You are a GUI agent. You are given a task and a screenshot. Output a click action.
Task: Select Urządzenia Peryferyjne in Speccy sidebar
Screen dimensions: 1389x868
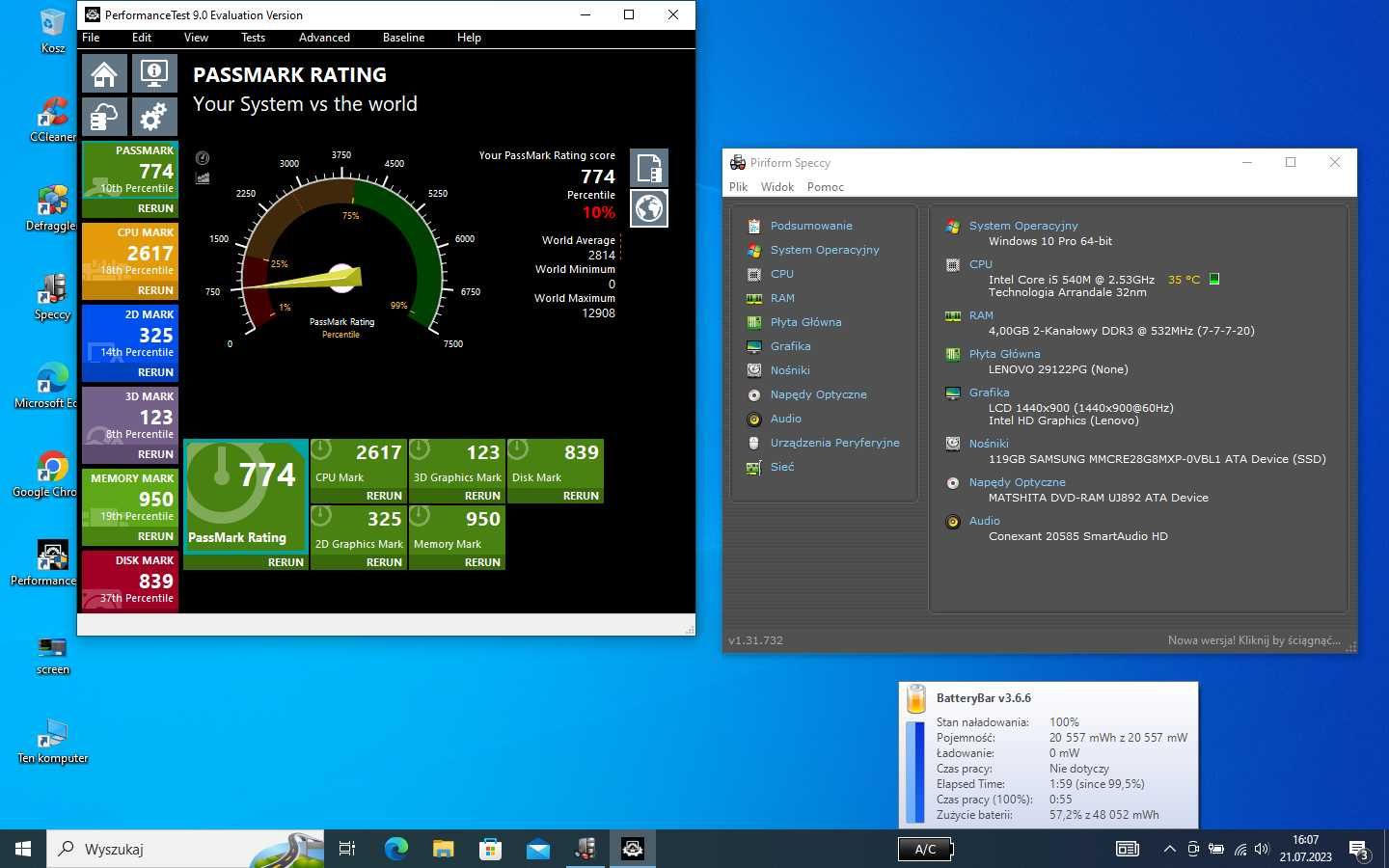pyautogui.click(x=834, y=443)
